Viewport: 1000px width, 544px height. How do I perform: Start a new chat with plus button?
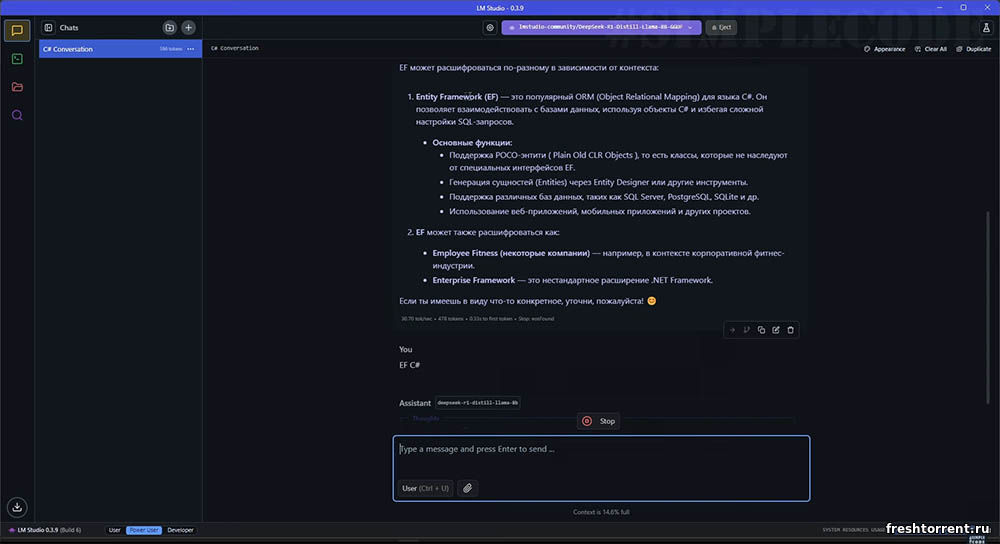188,27
